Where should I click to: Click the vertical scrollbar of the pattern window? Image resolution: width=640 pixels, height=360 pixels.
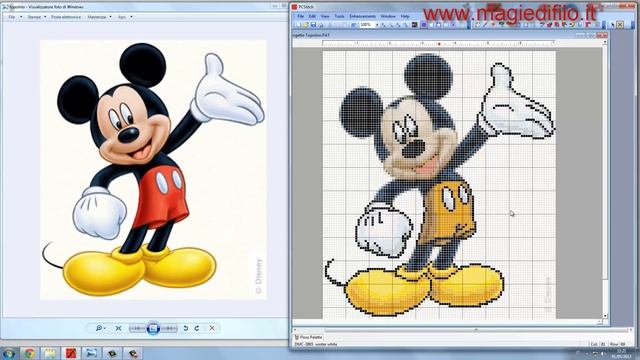point(605,179)
